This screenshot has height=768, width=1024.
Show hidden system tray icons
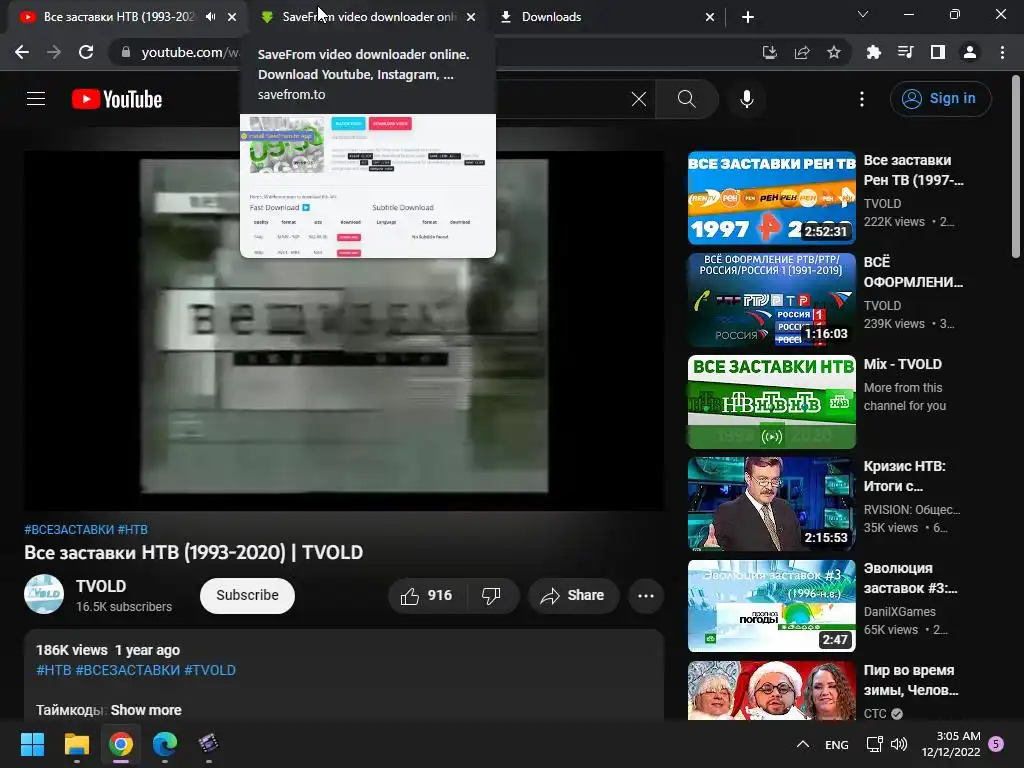(803, 744)
